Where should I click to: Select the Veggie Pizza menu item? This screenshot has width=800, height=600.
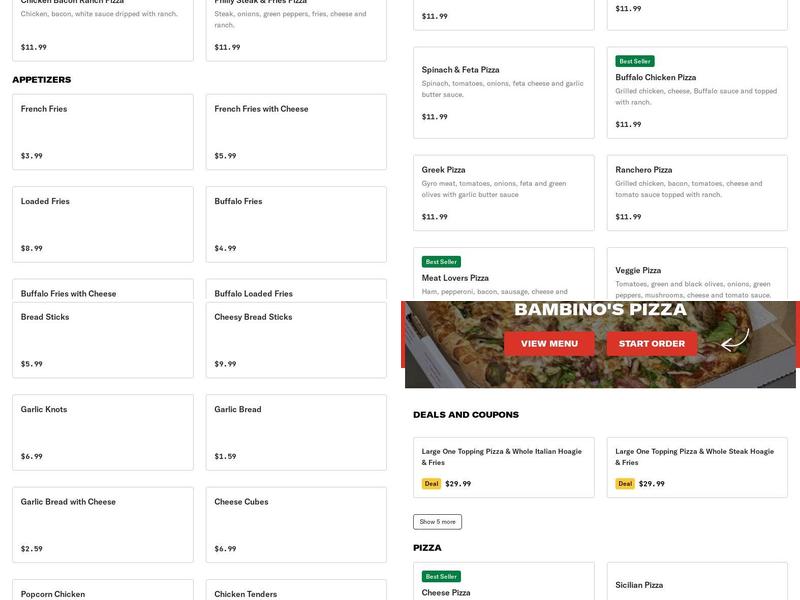click(x=698, y=275)
